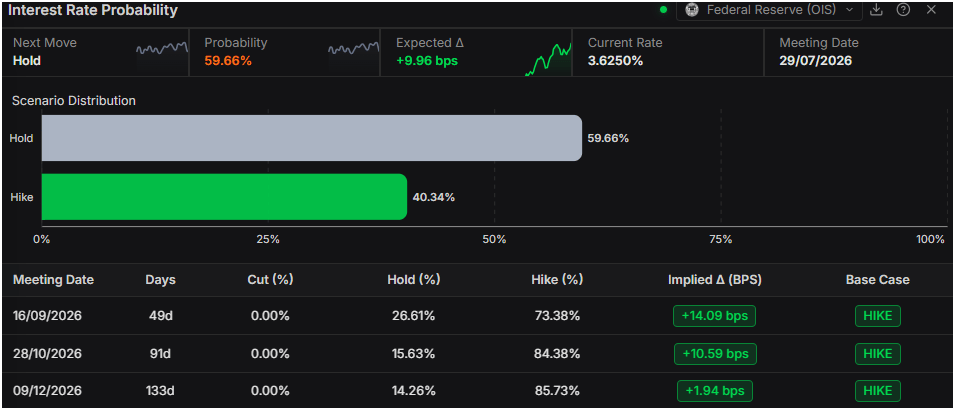955x410 pixels.
Task: Click HIKE badge for 28/10/2026 row
Action: click(878, 354)
